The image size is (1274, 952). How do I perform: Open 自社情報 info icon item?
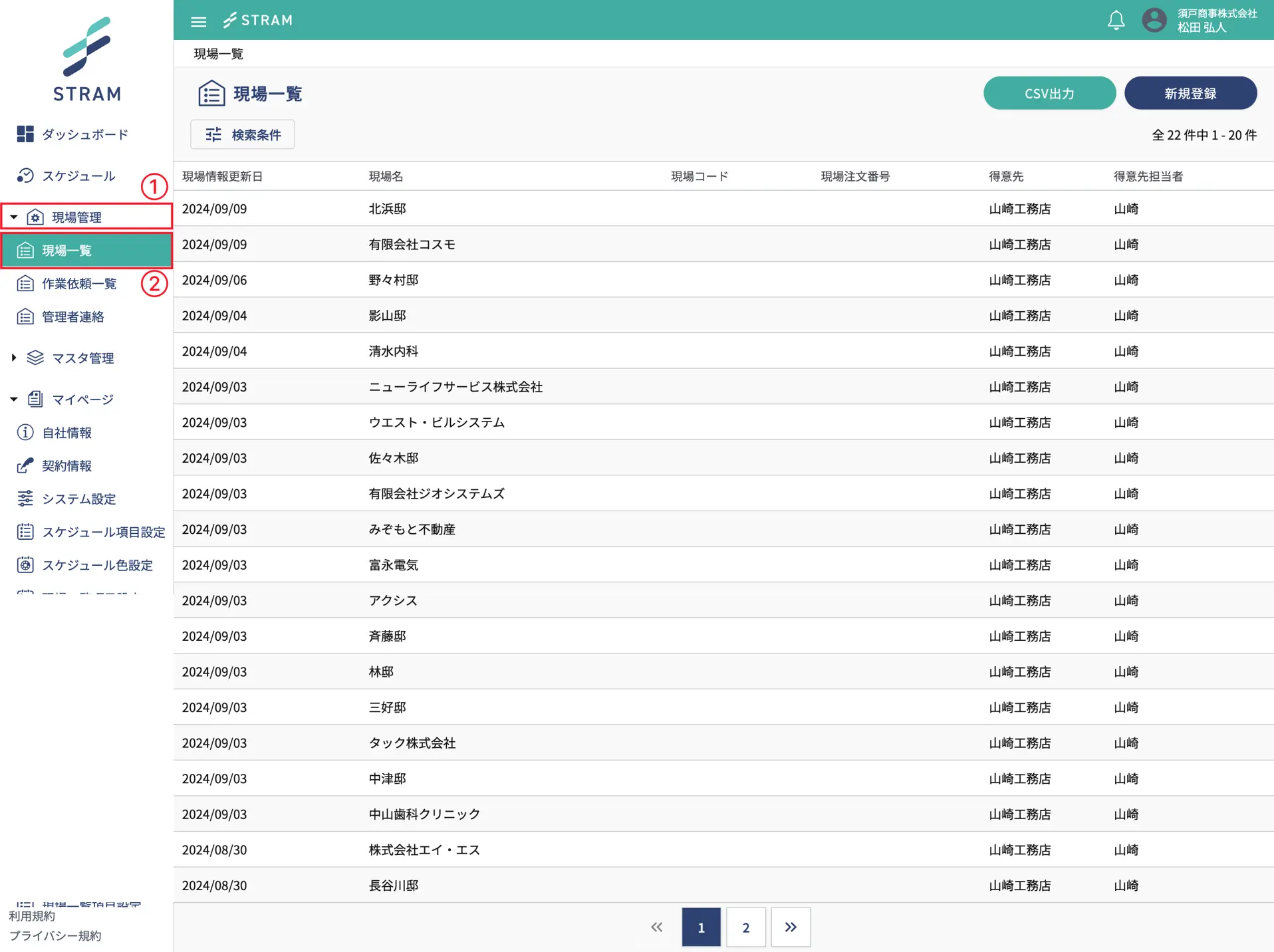click(25, 433)
